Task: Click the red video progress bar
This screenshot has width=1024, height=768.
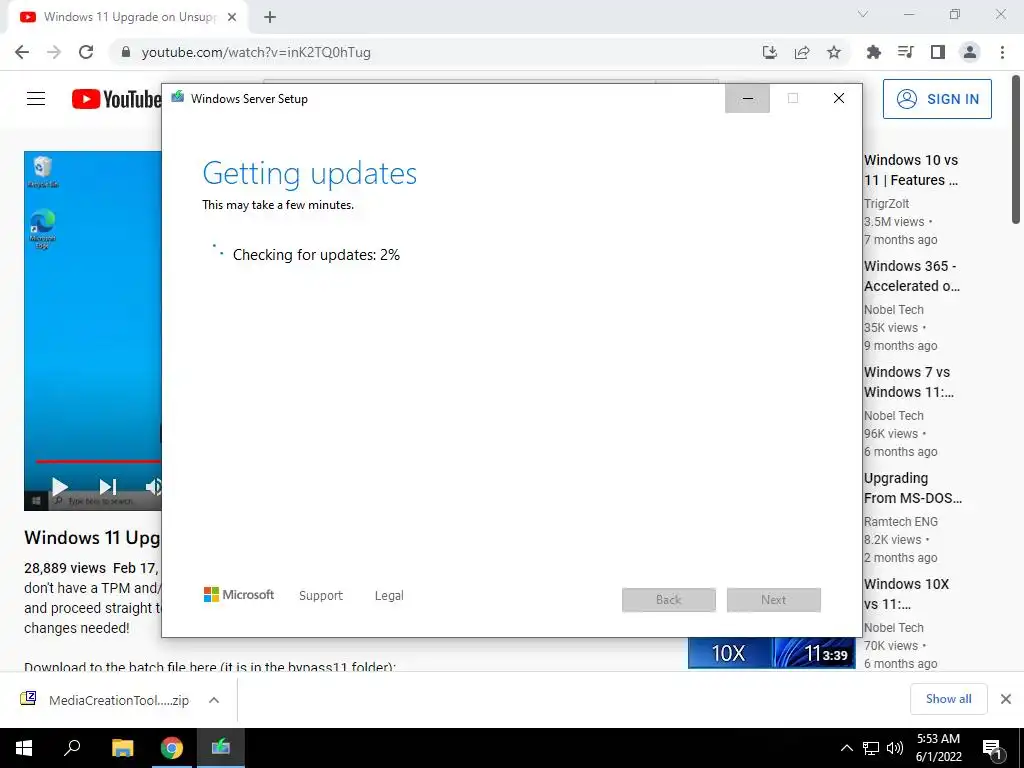Action: click(x=98, y=461)
